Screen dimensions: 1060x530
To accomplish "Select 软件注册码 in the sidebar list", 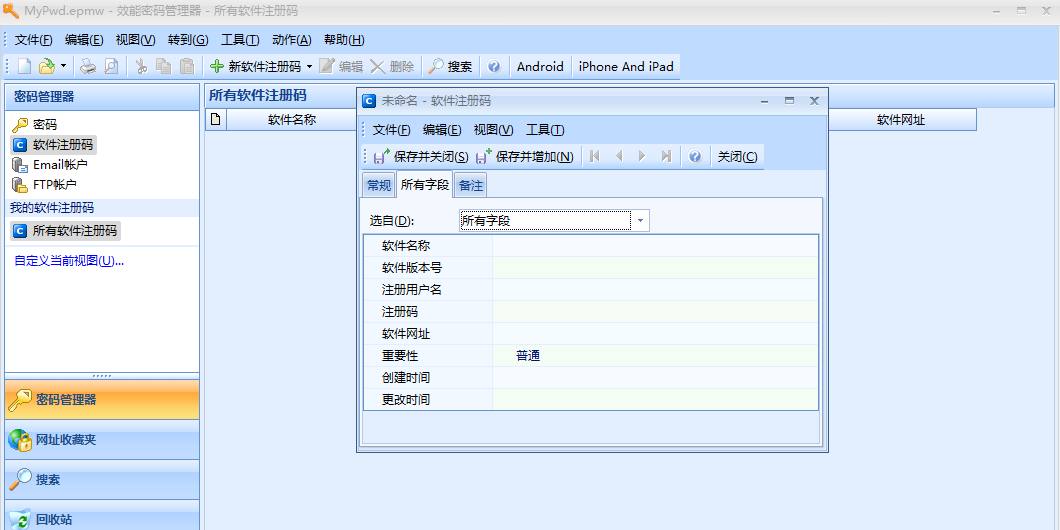I will point(53,145).
